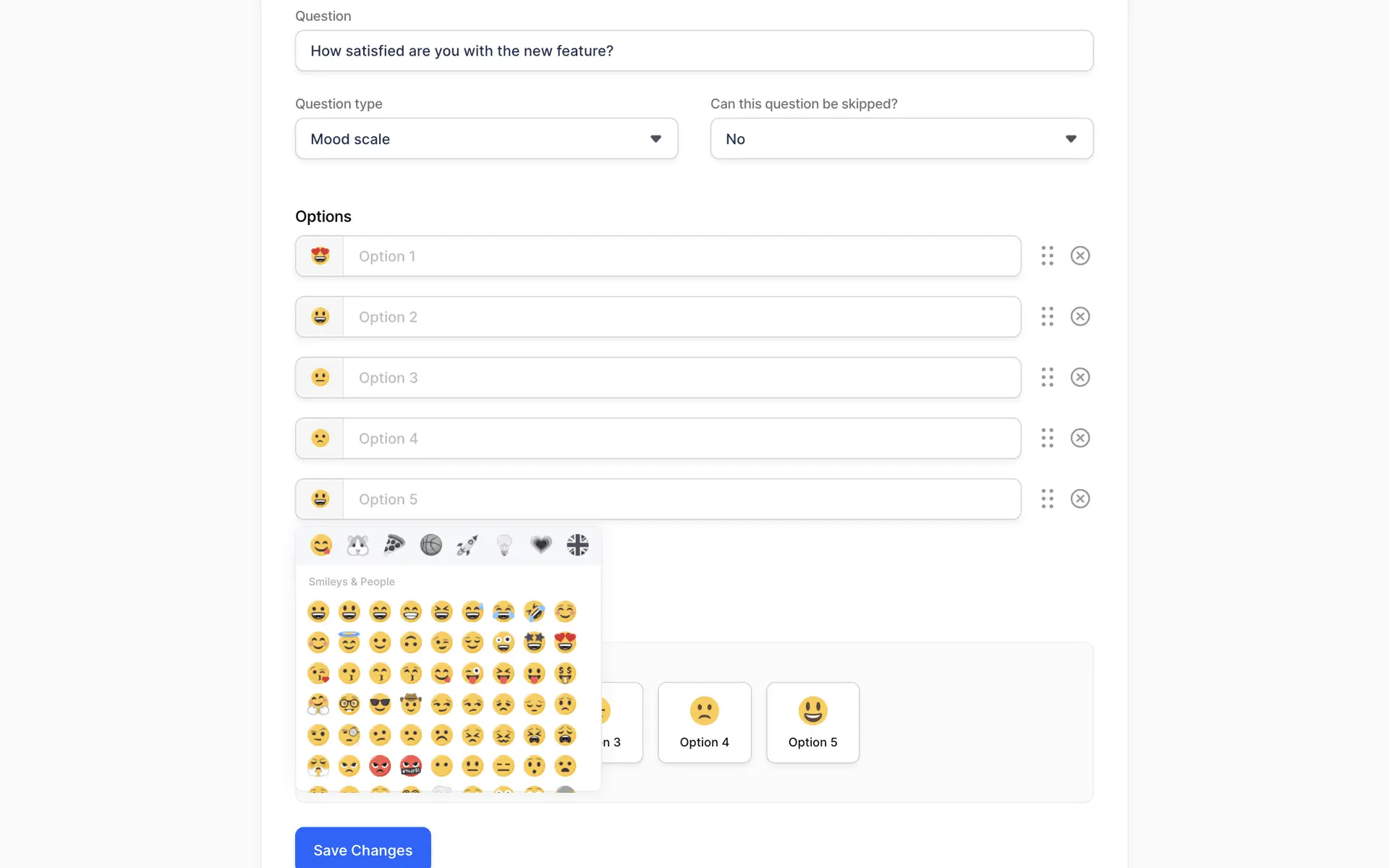Select the Flags emoji category
This screenshot has height=868, width=1389.
click(x=577, y=545)
